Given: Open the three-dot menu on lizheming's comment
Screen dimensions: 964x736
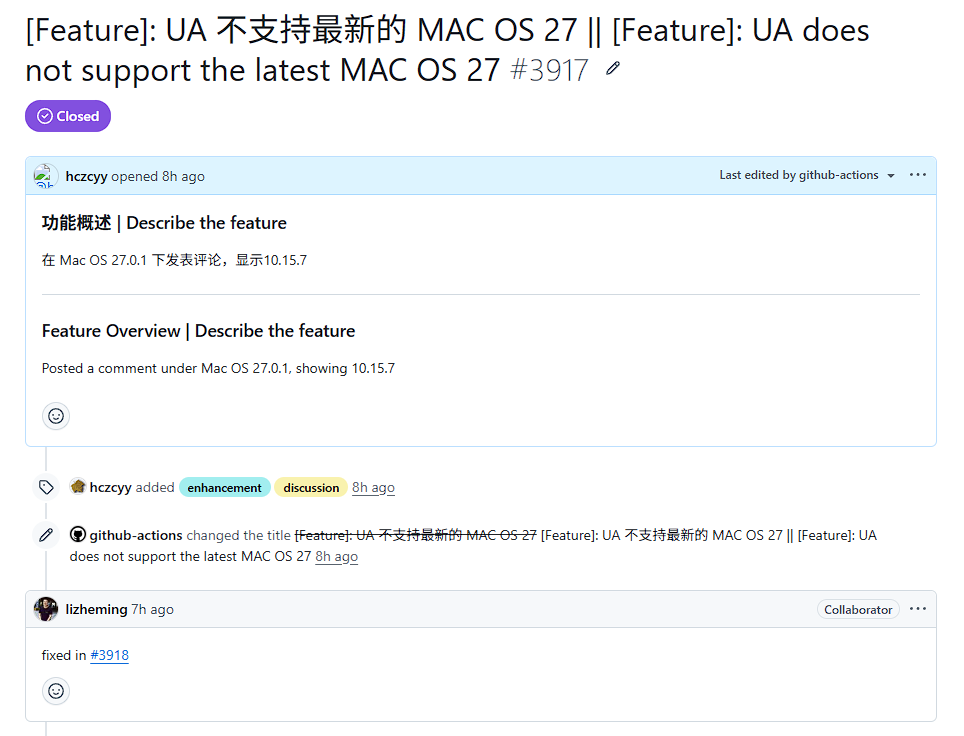Looking at the screenshot, I should 917,609.
